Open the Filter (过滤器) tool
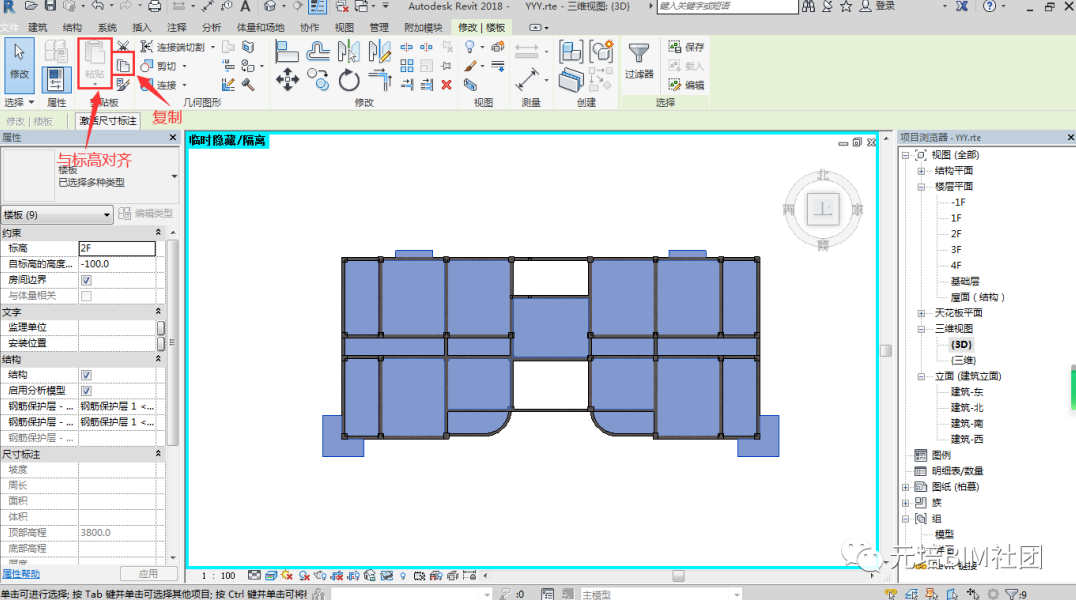The height and width of the screenshot is (600, 1076). 638,61
